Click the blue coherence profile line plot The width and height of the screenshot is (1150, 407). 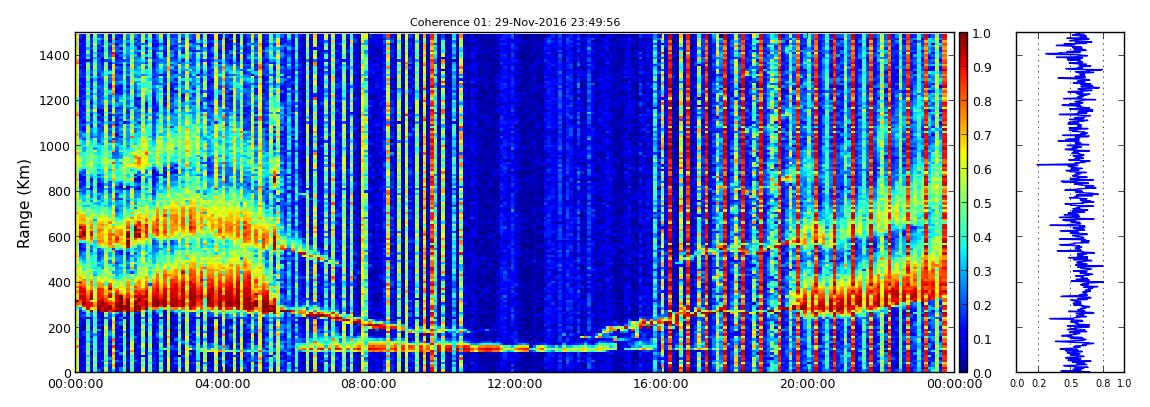pyautogui.click(x=1071, y=202)
